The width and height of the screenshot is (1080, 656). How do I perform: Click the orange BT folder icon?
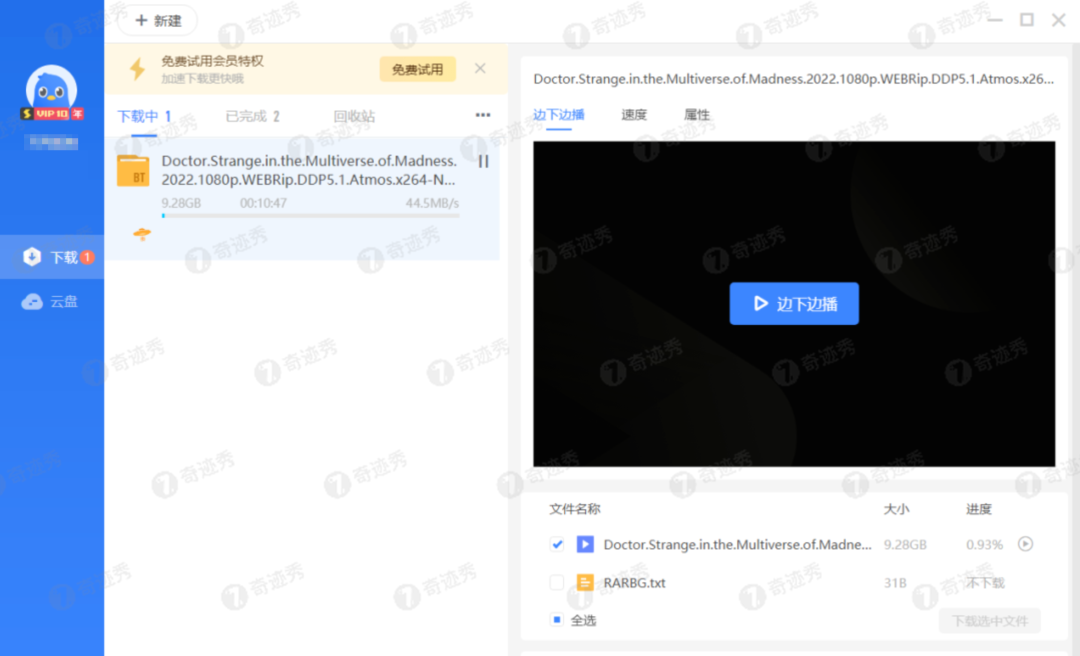click(x=133, y=171)
